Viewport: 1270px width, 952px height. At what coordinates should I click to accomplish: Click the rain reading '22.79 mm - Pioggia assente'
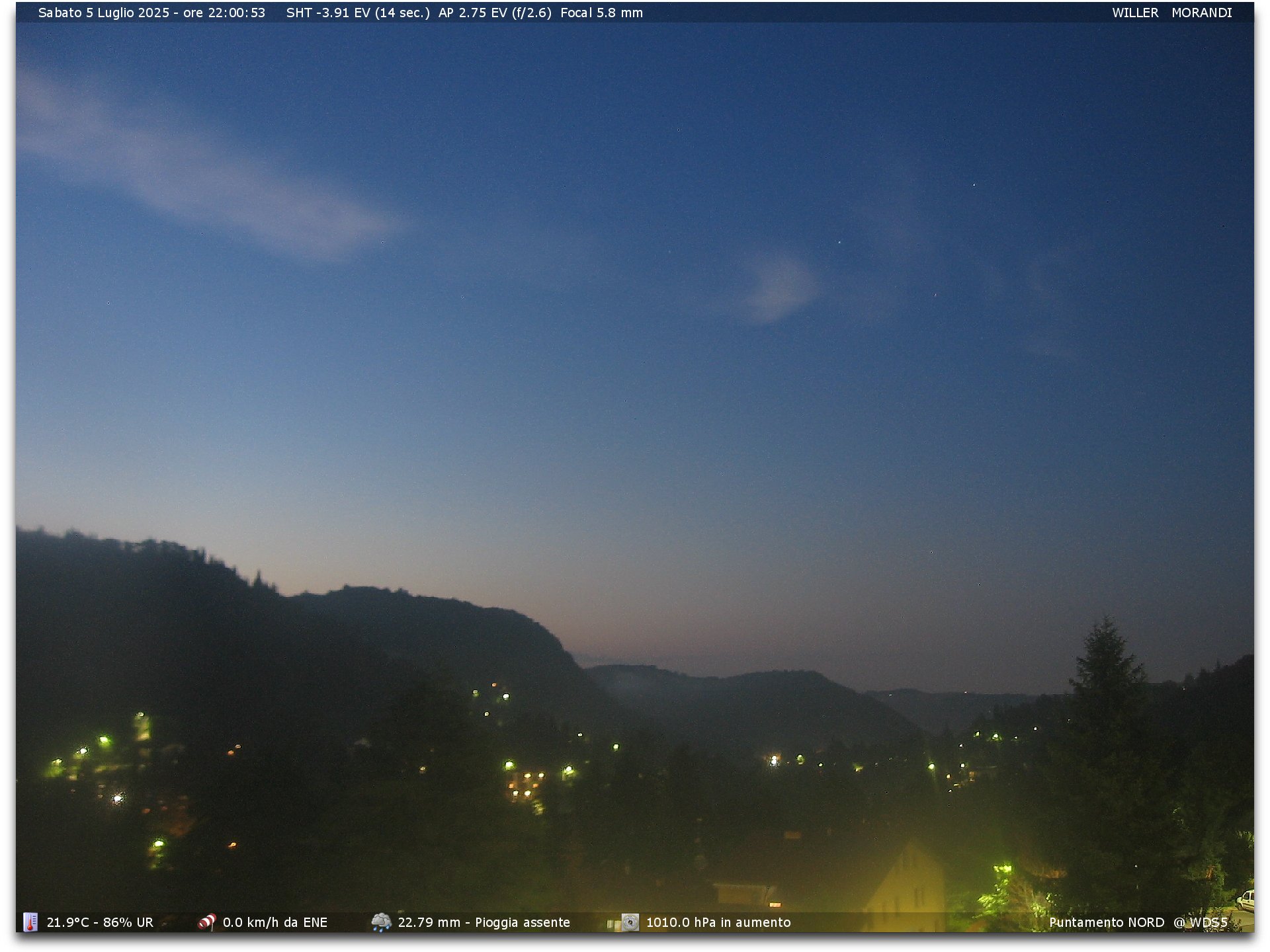tap(484, 922)
